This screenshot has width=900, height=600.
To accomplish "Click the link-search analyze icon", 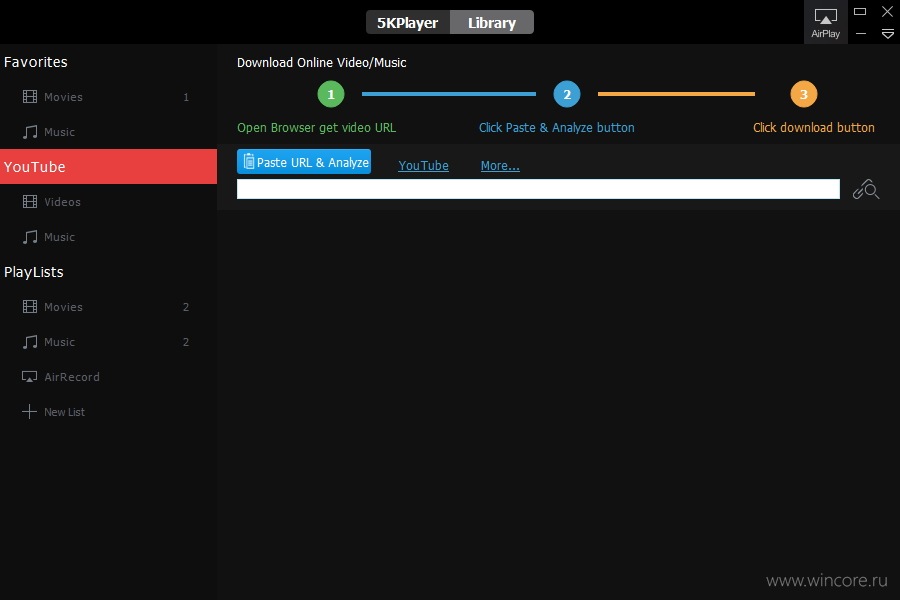I will tap(866, 189).
